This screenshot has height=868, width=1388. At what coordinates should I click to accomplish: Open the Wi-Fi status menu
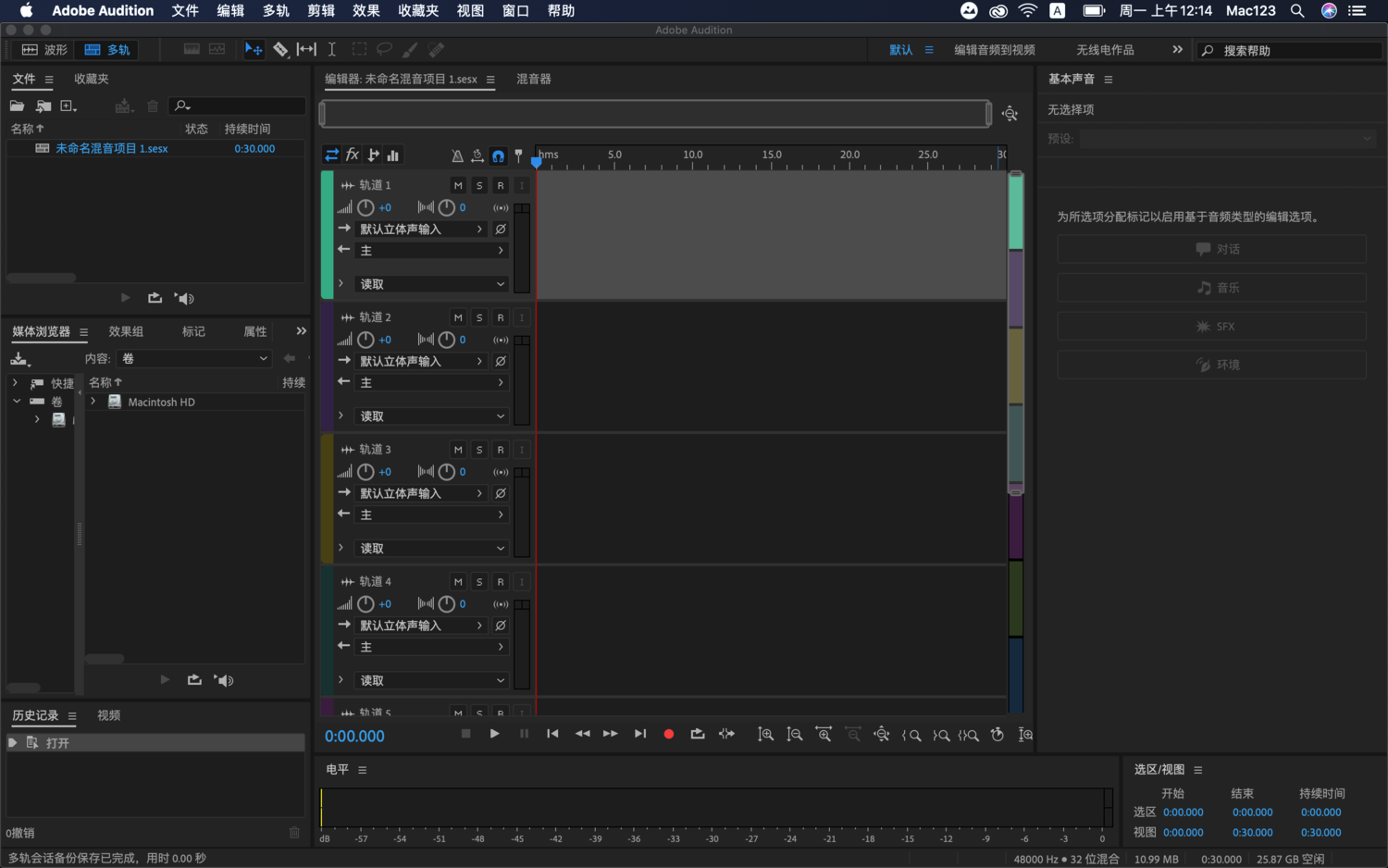pyautogui.click(x=1028, y=11)
